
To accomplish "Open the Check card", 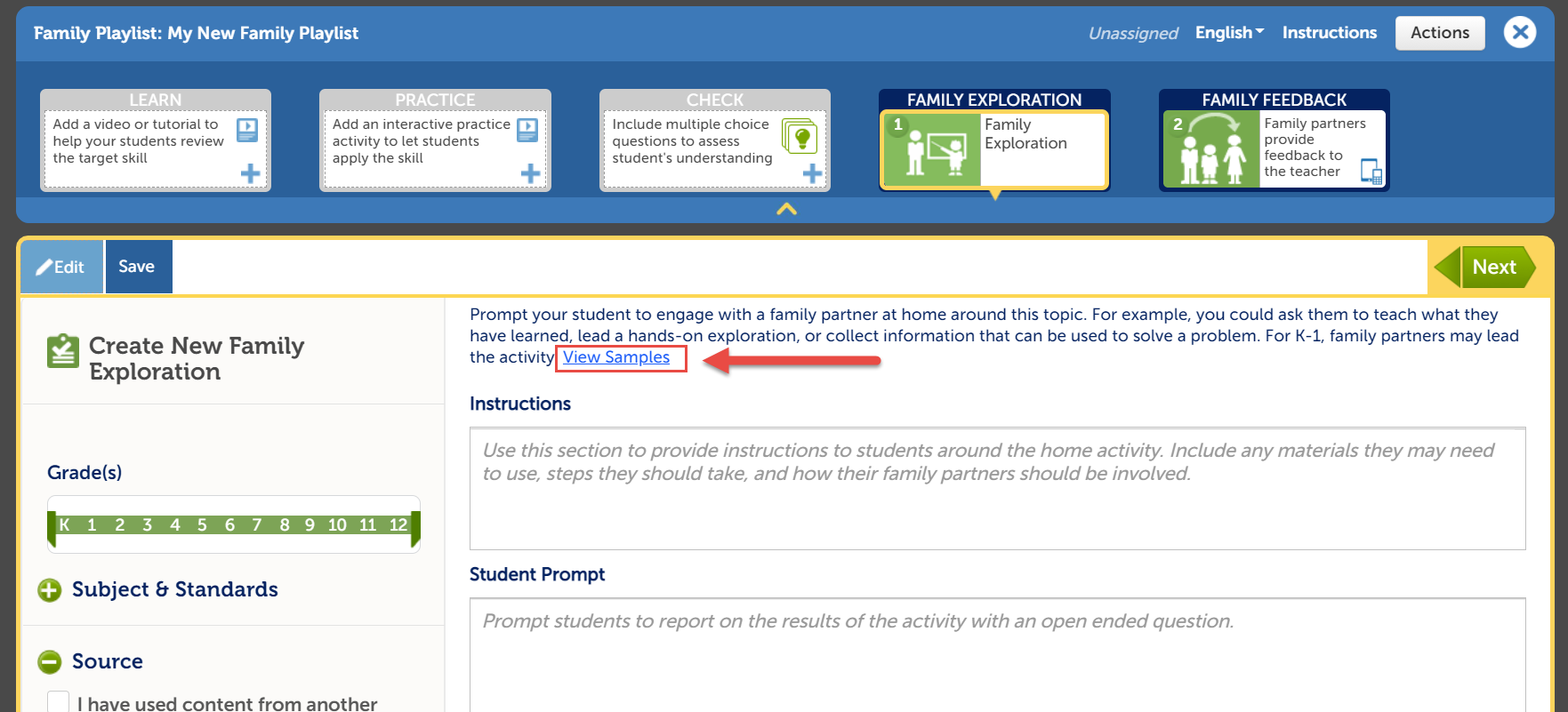I will point(715,140).
